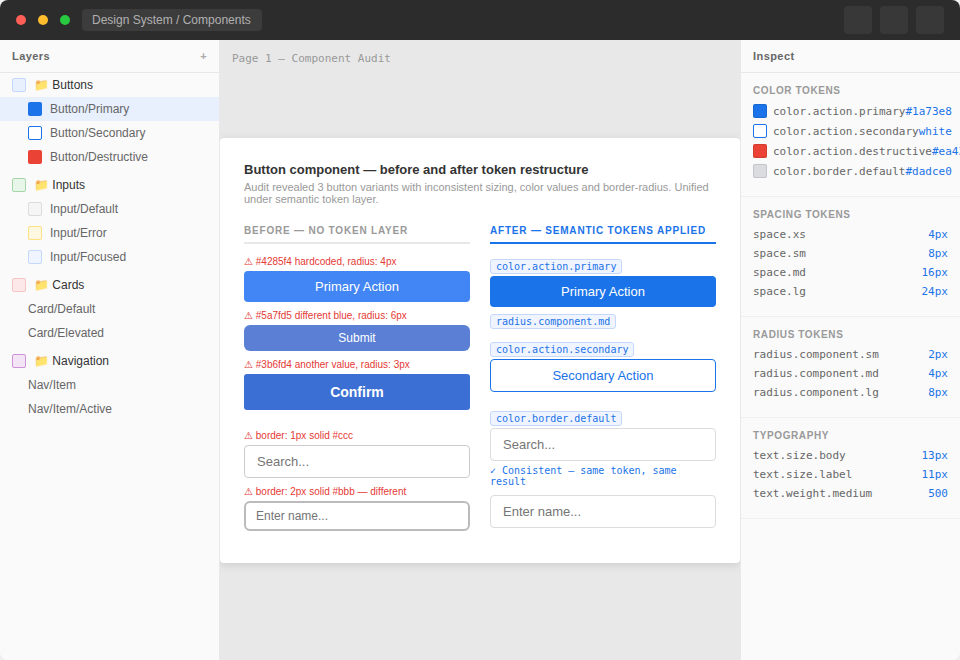Open the Navigation folder layer
Screen dimensions: 960x660
pos(110,361)
